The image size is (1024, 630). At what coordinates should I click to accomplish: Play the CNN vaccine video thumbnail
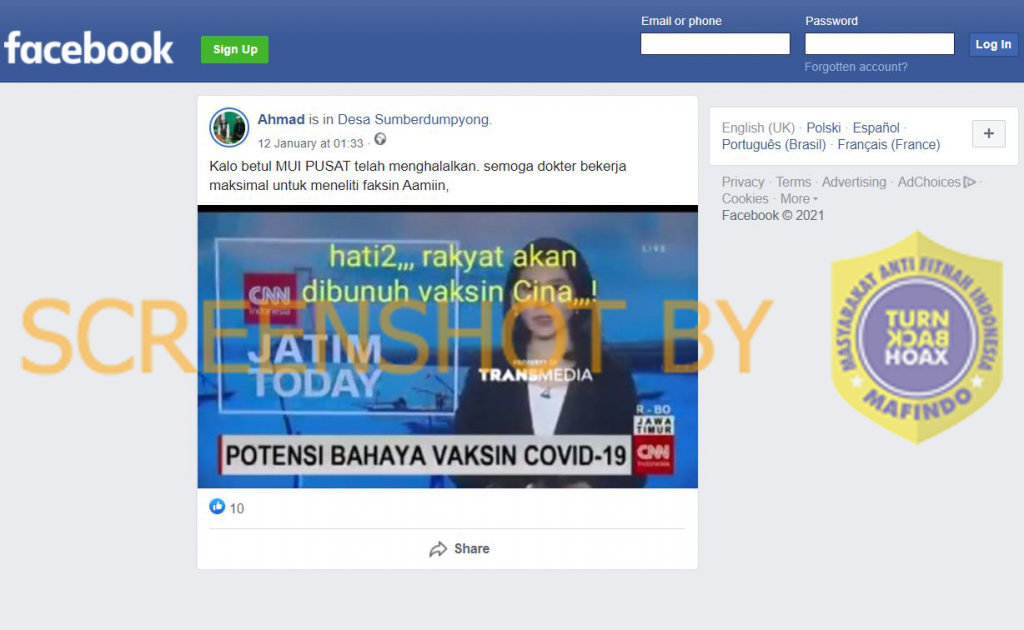[447, 347]
